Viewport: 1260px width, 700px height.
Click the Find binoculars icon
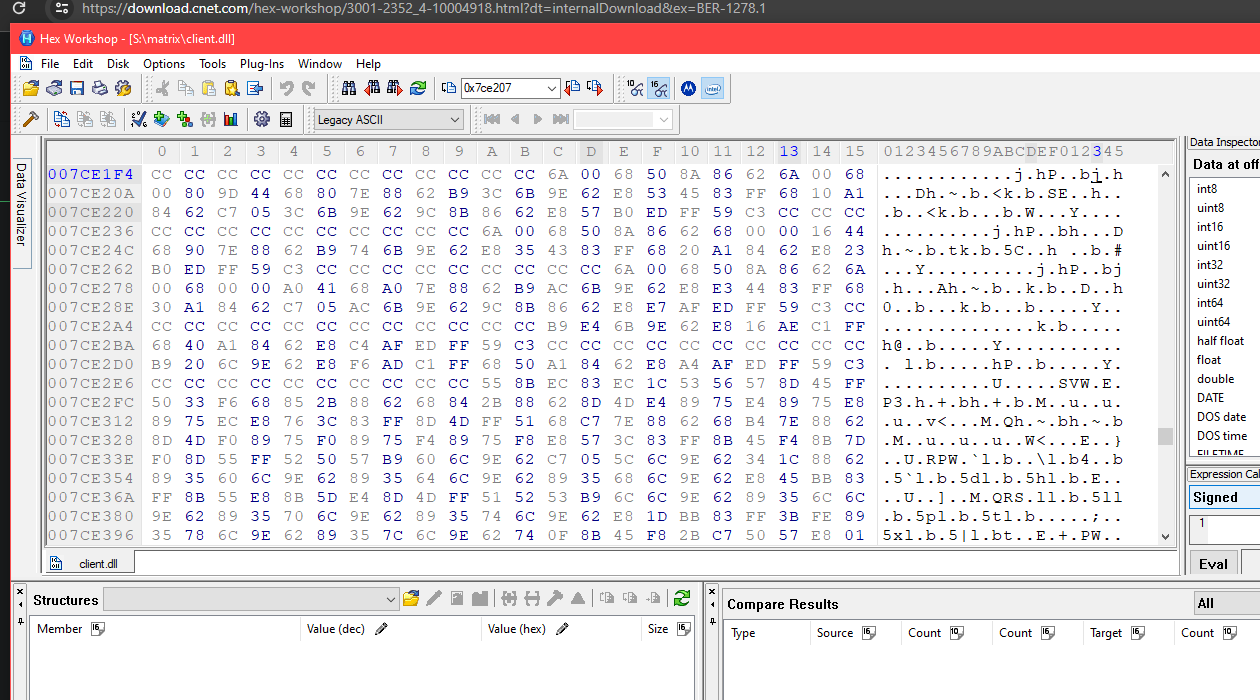click(x=349, y=88)
